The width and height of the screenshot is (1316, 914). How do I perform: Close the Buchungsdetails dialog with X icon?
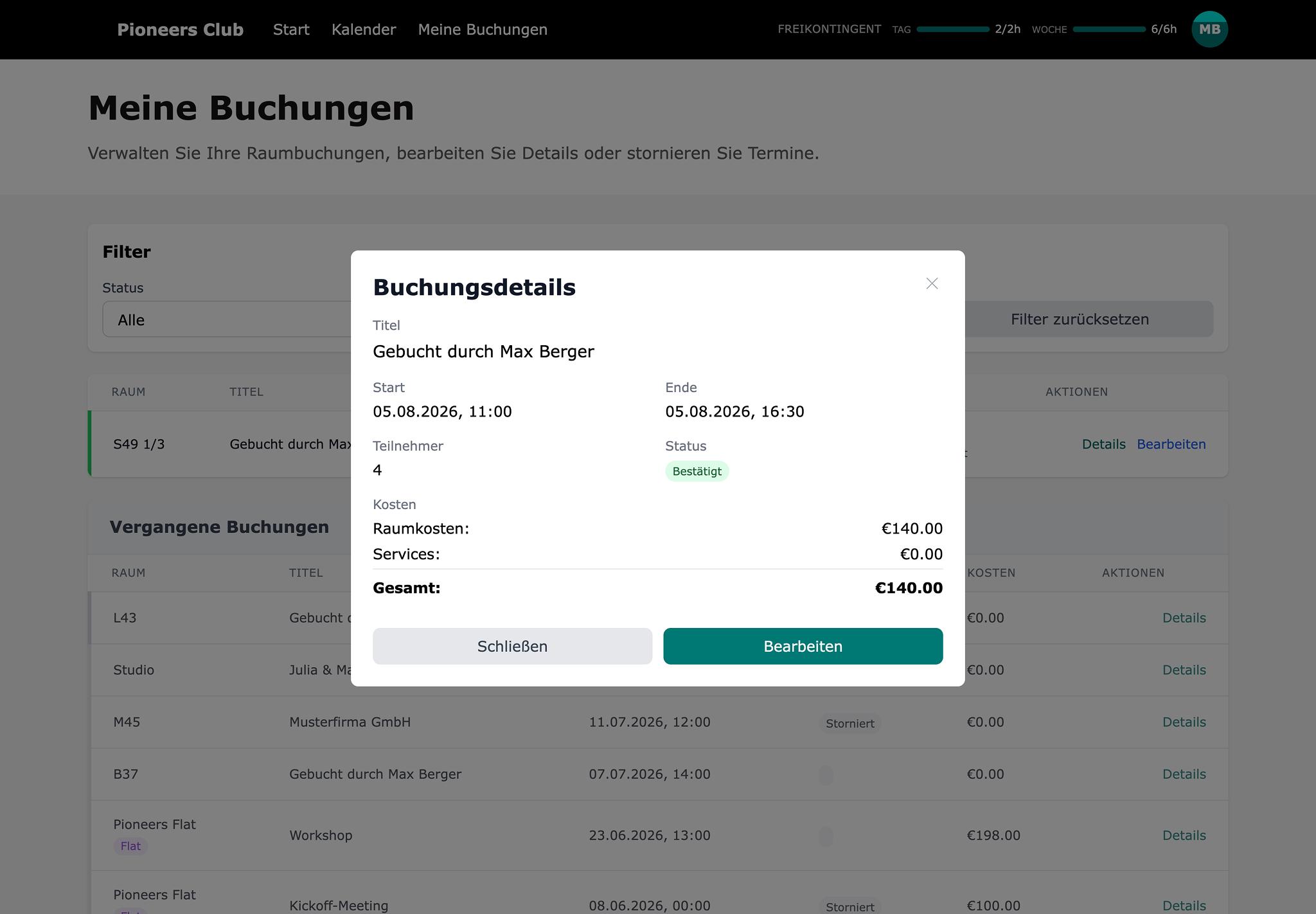pyautogui.click(x=932, y=283)
